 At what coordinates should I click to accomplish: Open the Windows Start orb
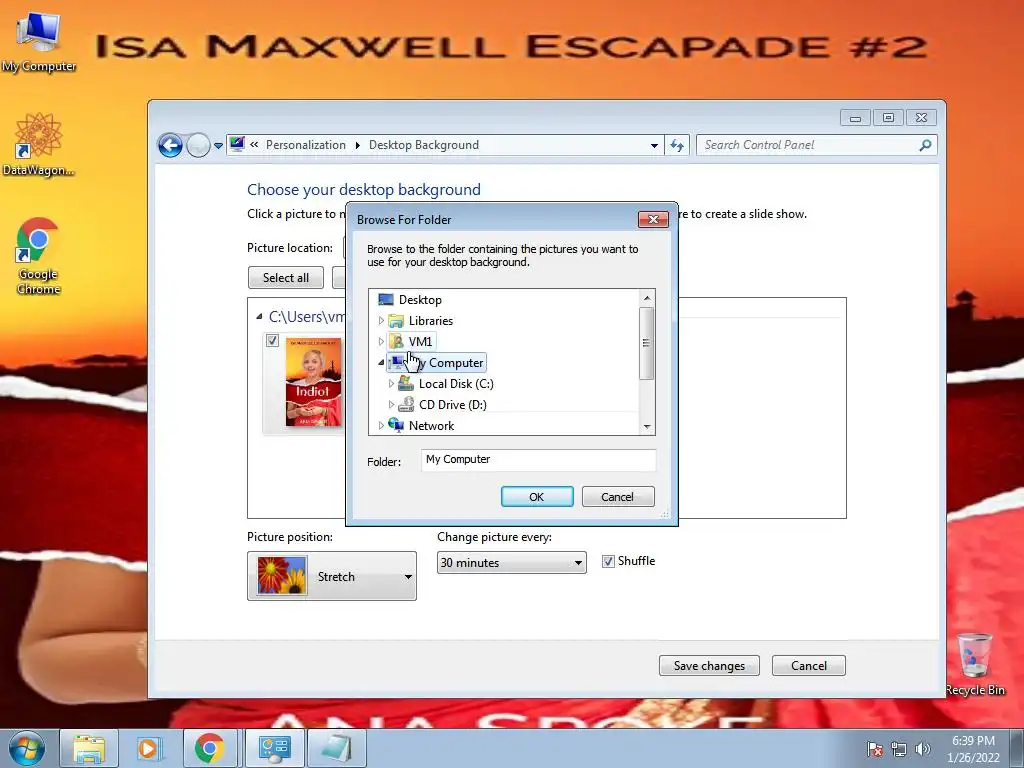(27, 748)
